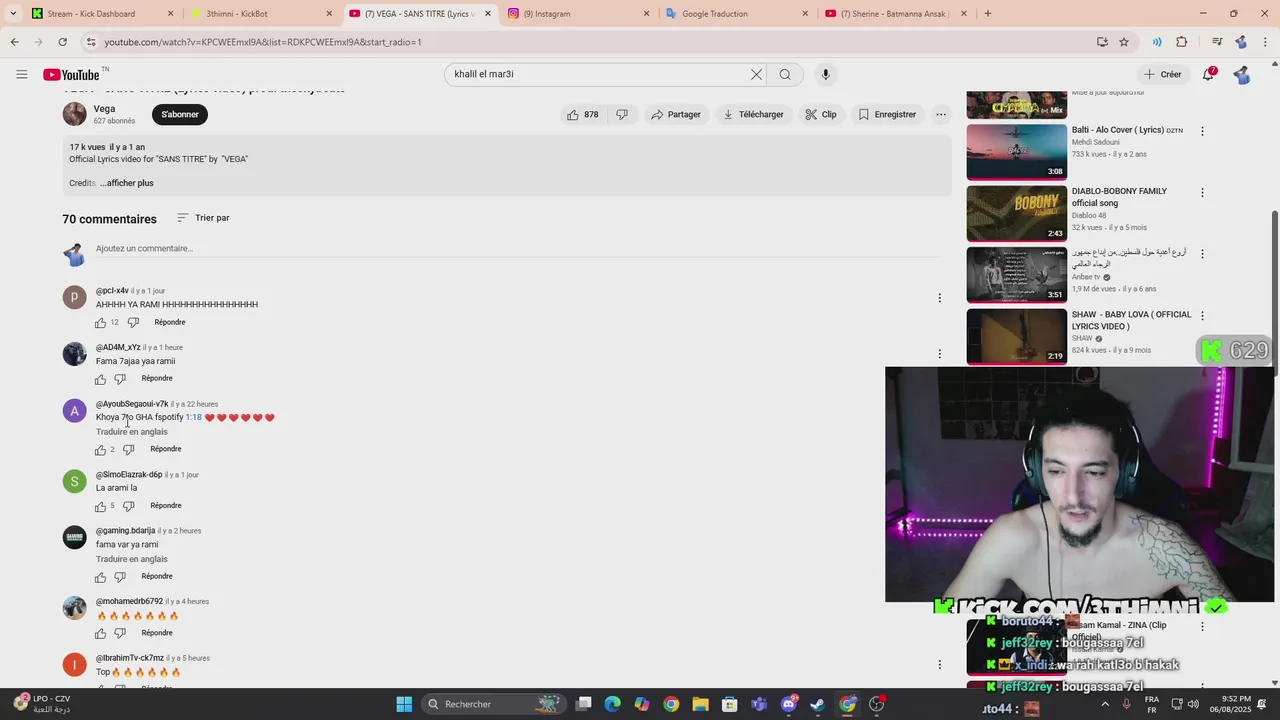Click the Ajoutez un commentaire field
This screenshot has width=1280, height=720.
tap(516, 249)
